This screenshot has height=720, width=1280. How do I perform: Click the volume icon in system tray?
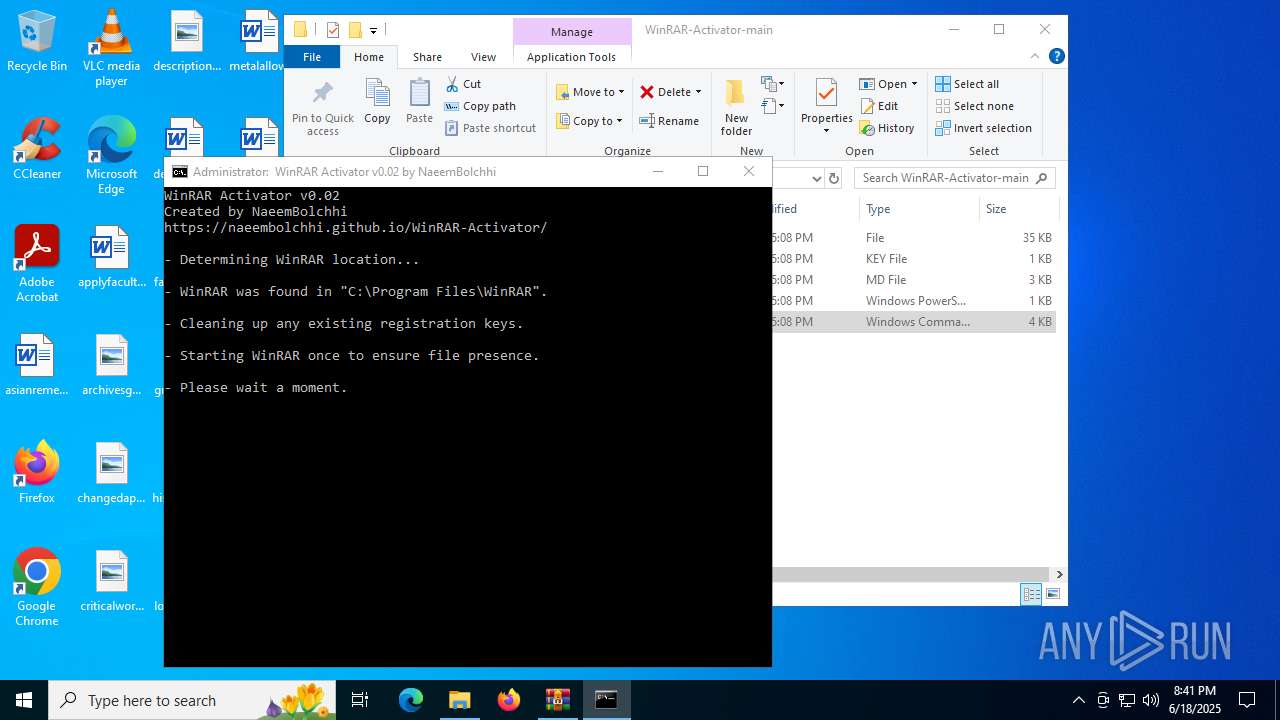click(1151, 700)
